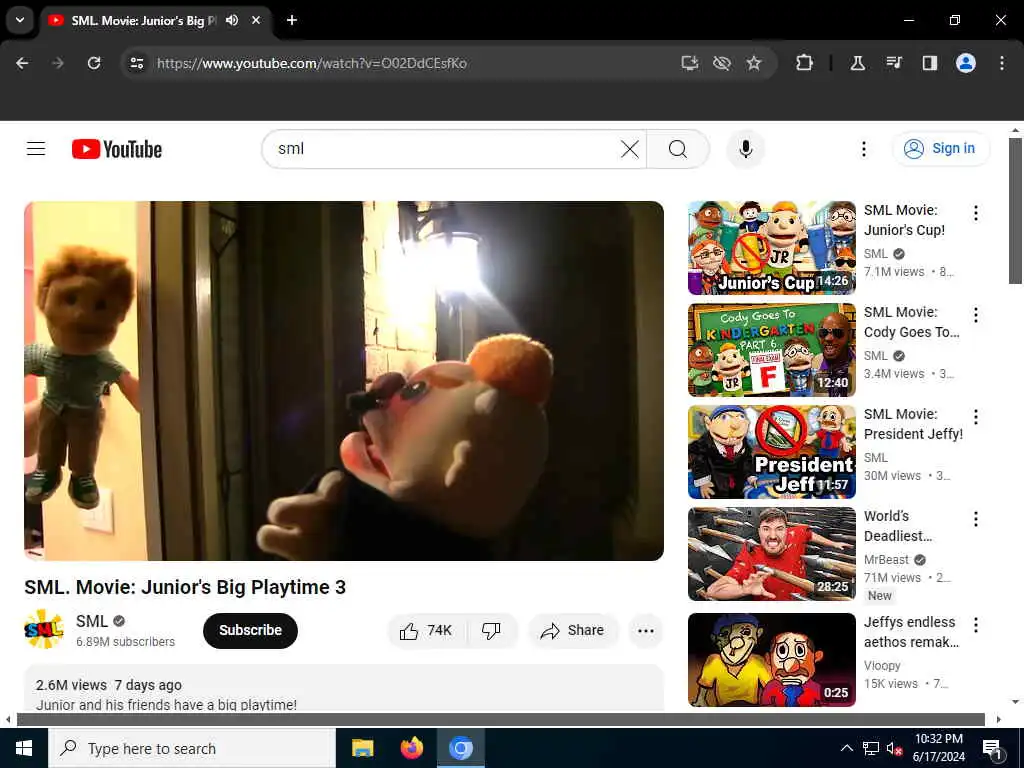Search with your voice microphone

[x=745, y=149]
